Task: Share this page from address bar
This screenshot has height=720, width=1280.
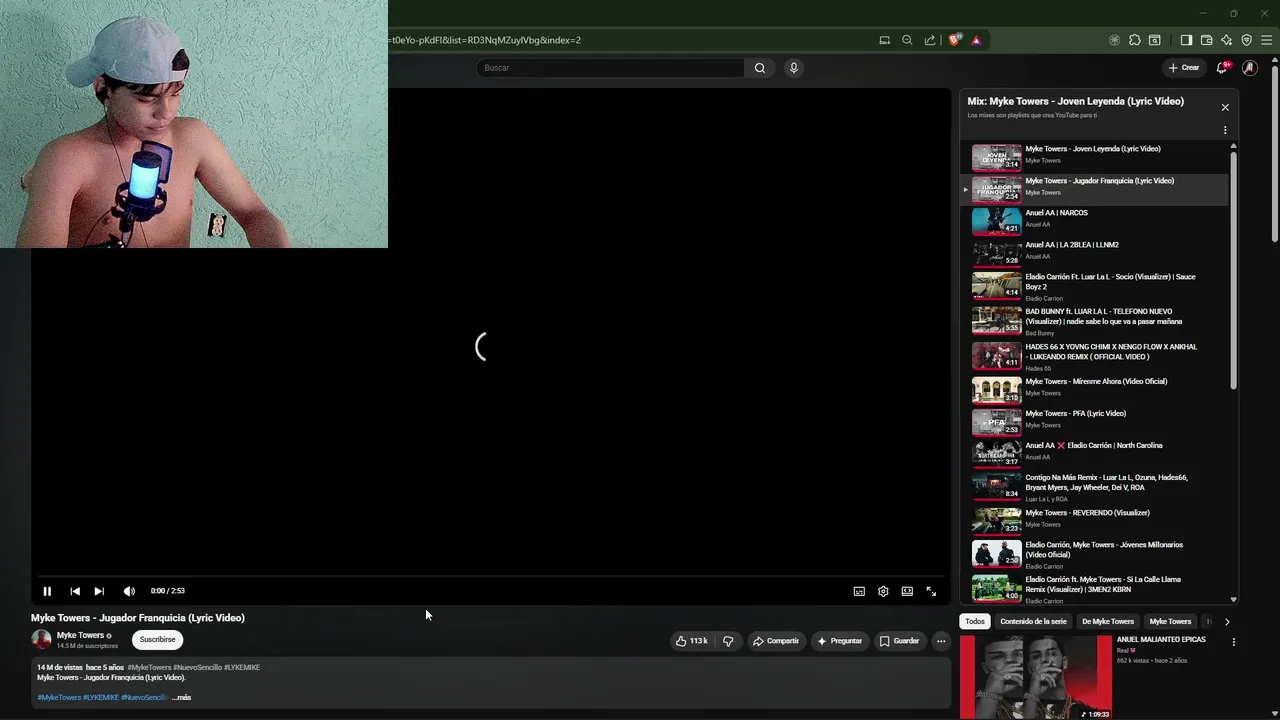Action: point(930,40)
